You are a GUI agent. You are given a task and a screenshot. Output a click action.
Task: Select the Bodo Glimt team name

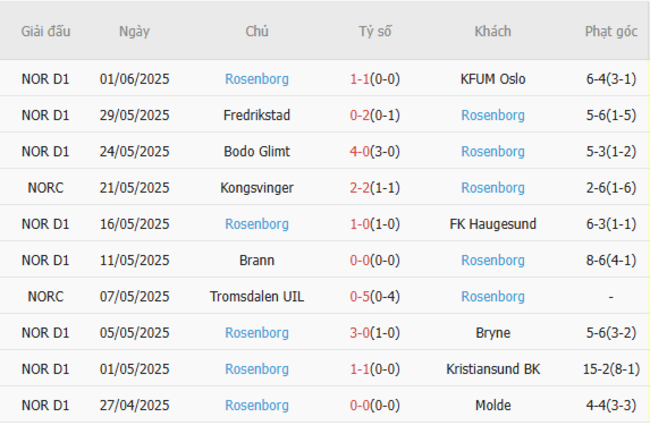(x=257, y=152)
